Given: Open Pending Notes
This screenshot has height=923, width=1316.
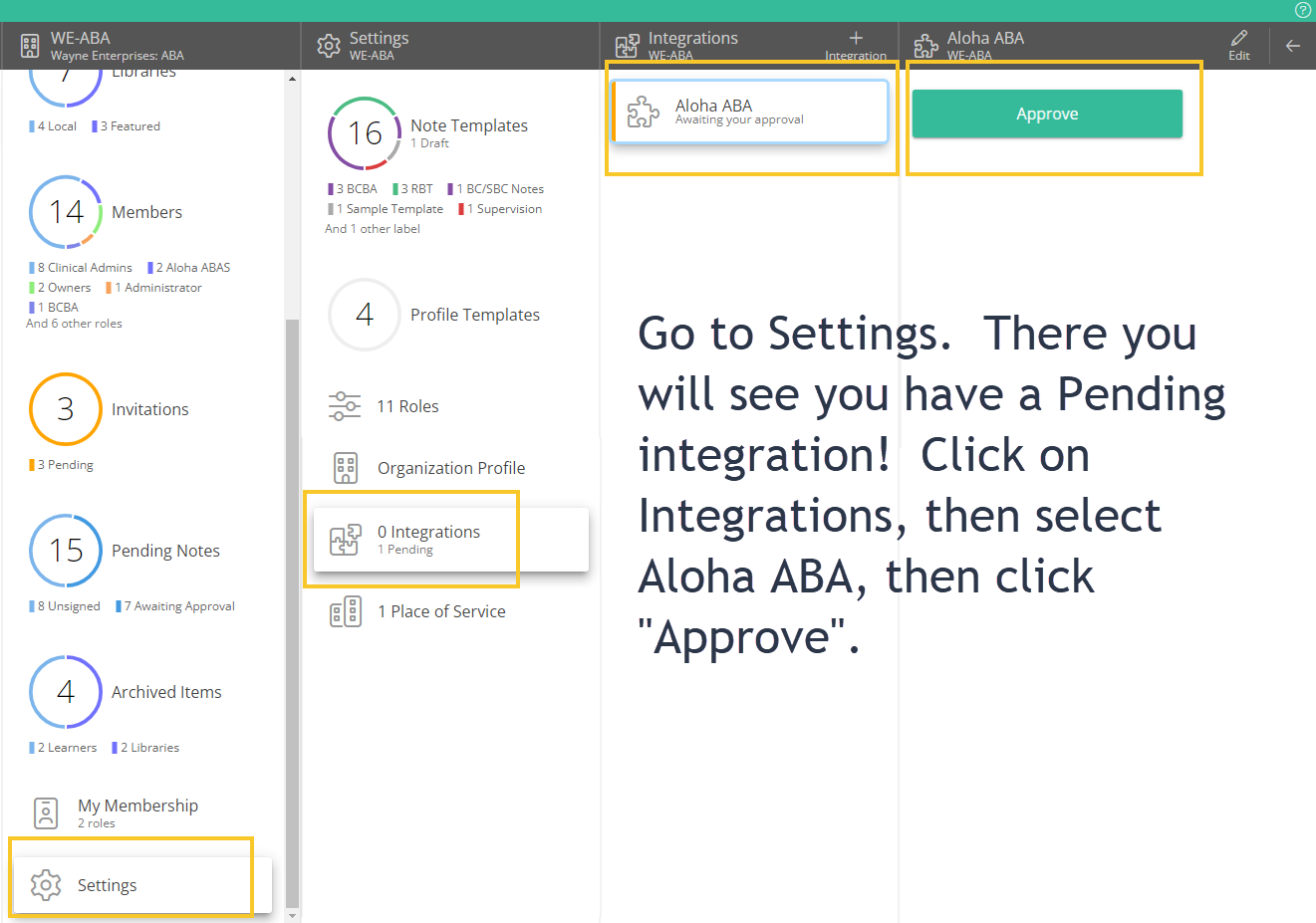Looking at the screenshot, I should click(165, 551).
